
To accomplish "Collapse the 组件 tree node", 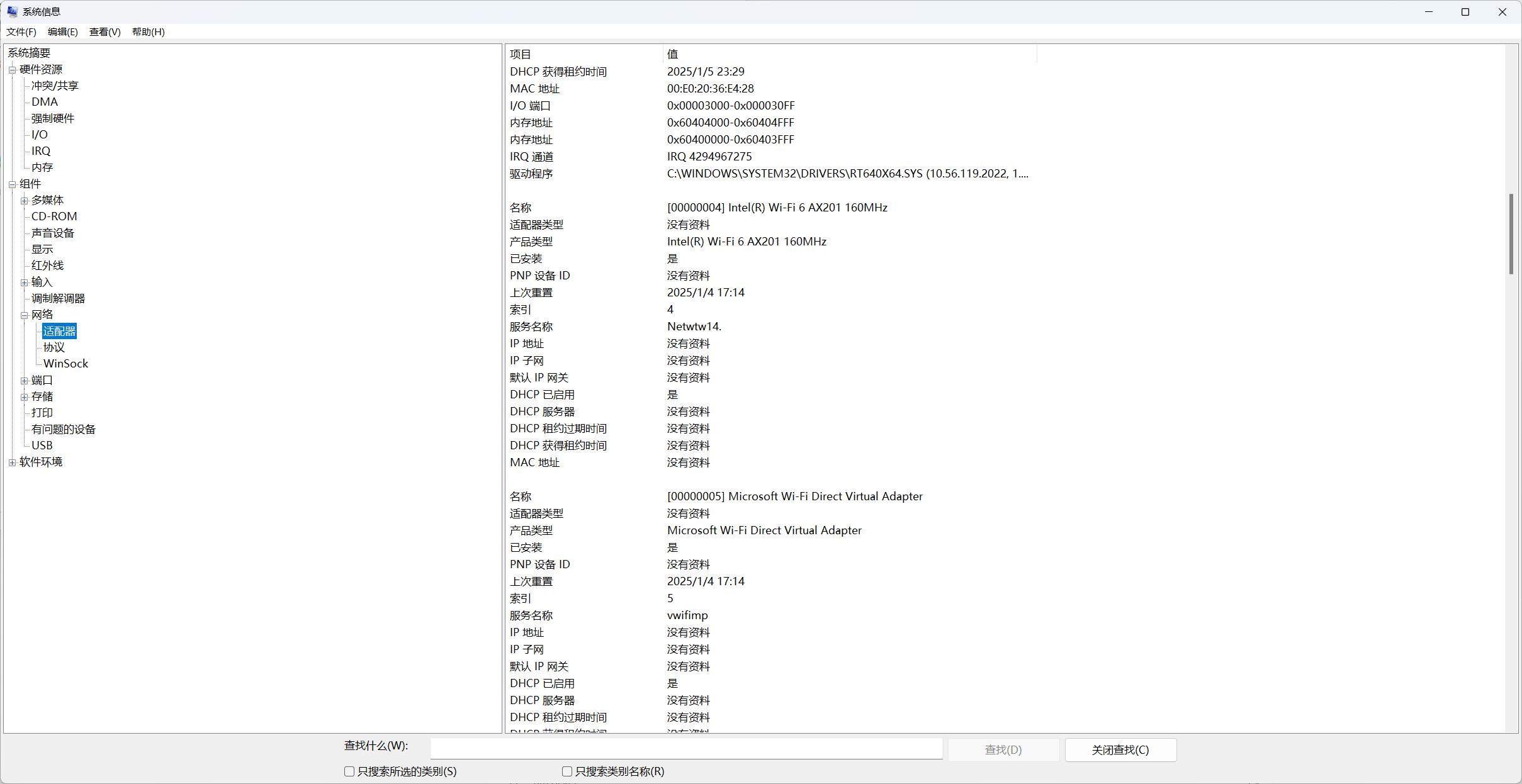I will click(12, 184).
